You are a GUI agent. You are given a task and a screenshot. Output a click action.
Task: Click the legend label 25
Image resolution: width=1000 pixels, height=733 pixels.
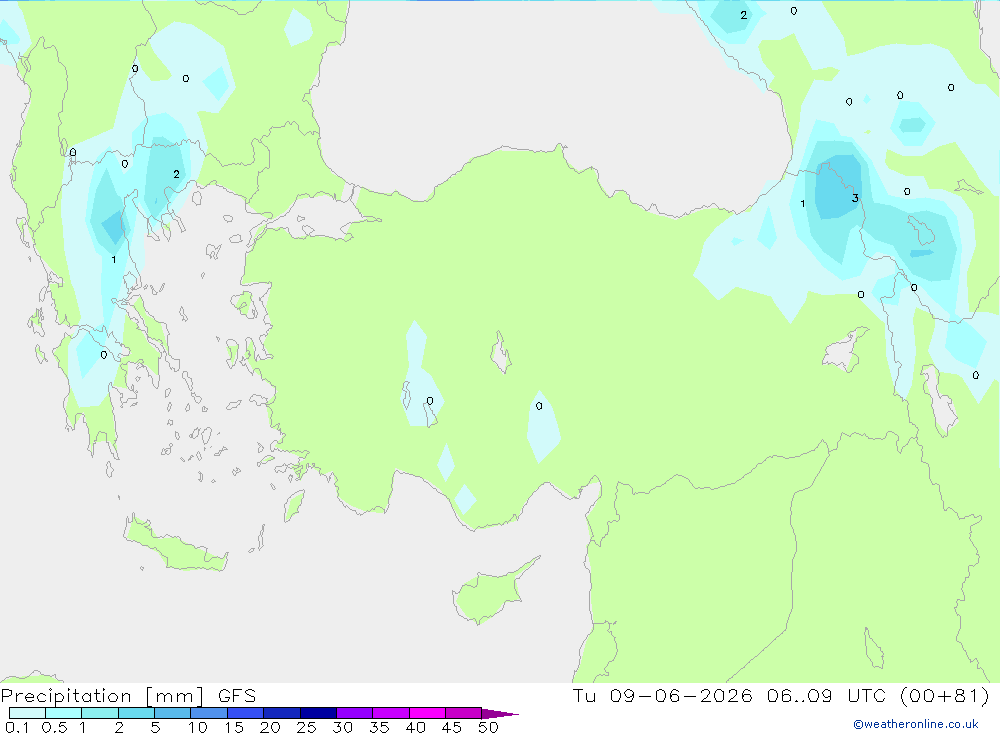click(306, 727)
